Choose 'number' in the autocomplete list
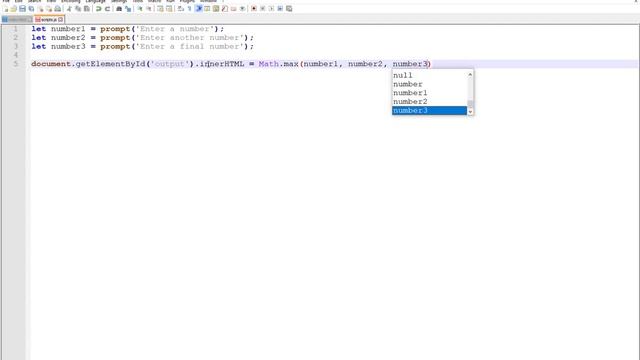 pyautogui.click(x=429, y=84)
